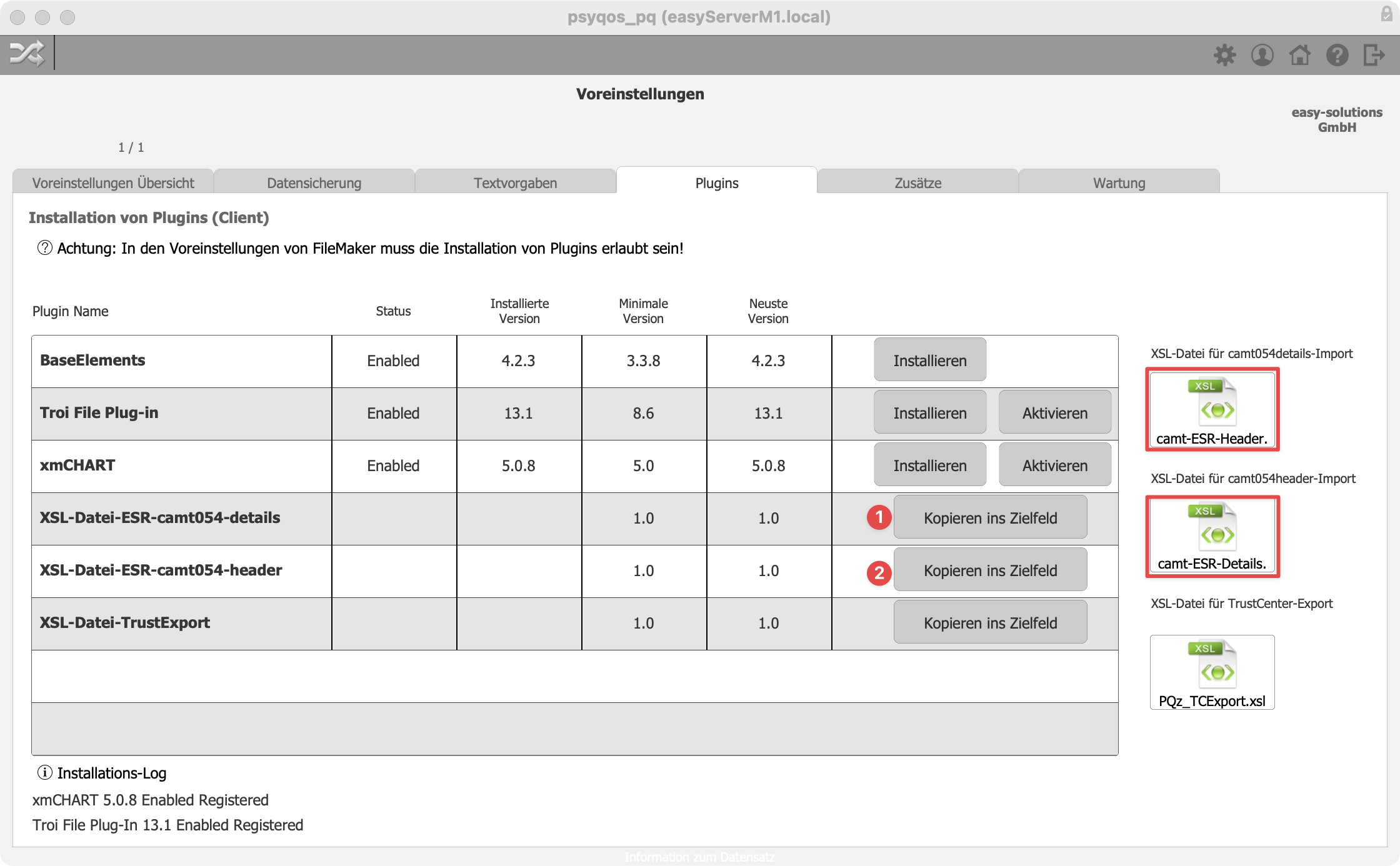Click the user account icon
The height and width of the screenshot is (866, 1400).
tap(1262, 55)
